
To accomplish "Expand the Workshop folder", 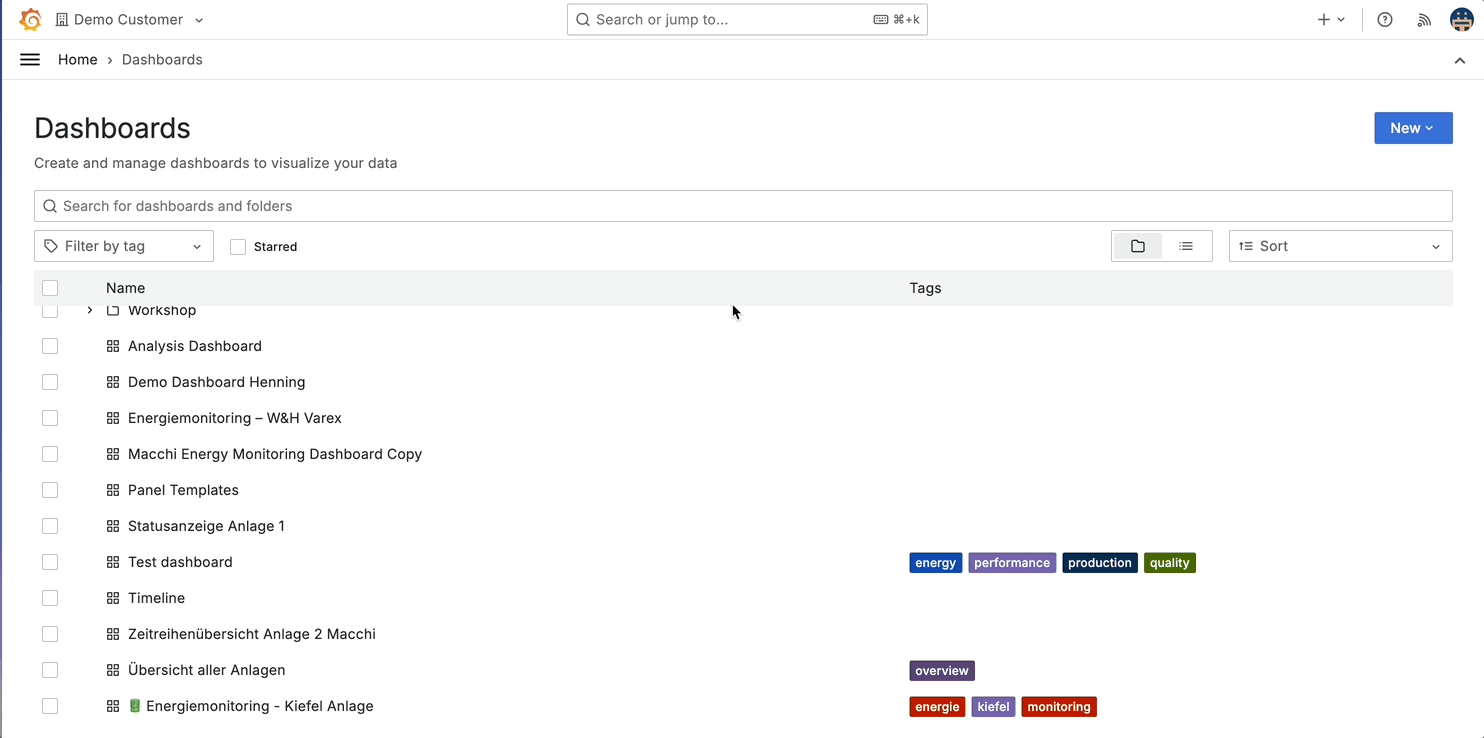I will click(89, 310).
